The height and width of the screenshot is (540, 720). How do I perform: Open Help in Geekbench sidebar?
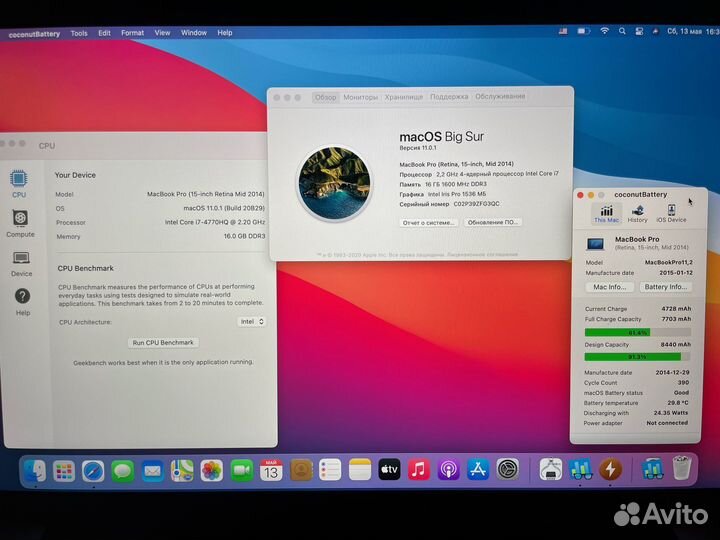click(x=22, y=302)
